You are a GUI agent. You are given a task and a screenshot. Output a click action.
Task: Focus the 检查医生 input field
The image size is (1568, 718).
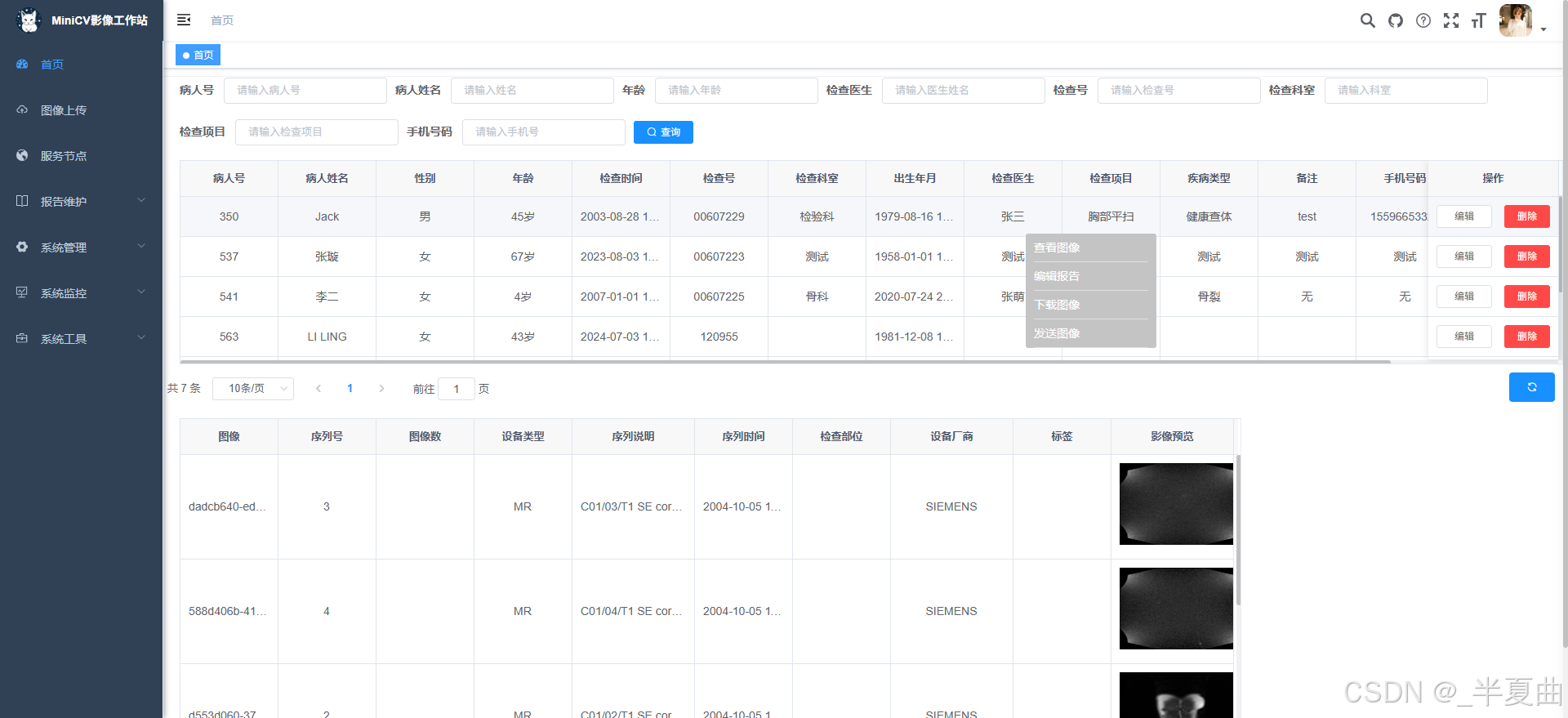click(x=964, y=91)
